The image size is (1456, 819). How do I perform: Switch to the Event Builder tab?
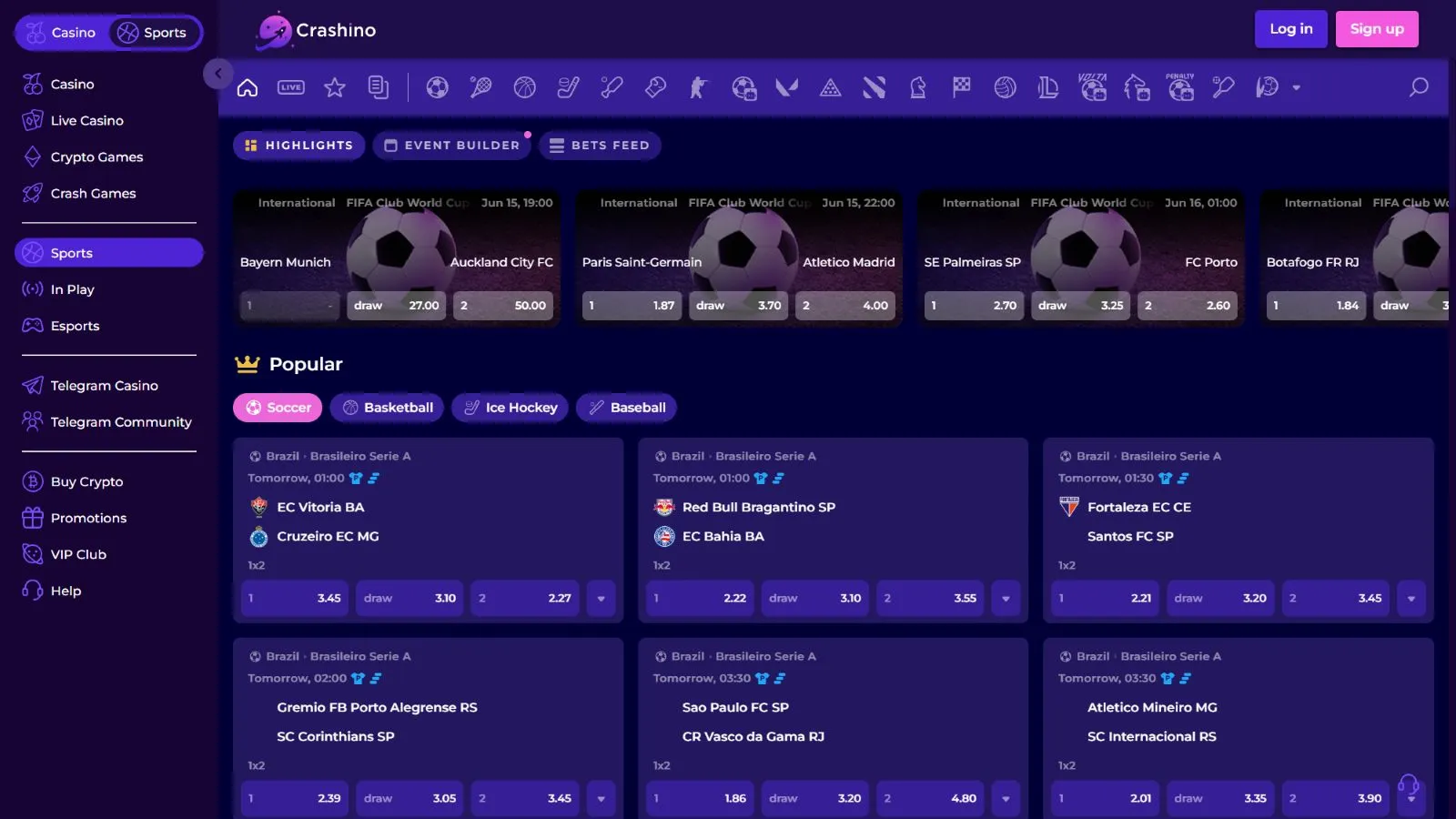pyautogui.click(x=452, y=146)
